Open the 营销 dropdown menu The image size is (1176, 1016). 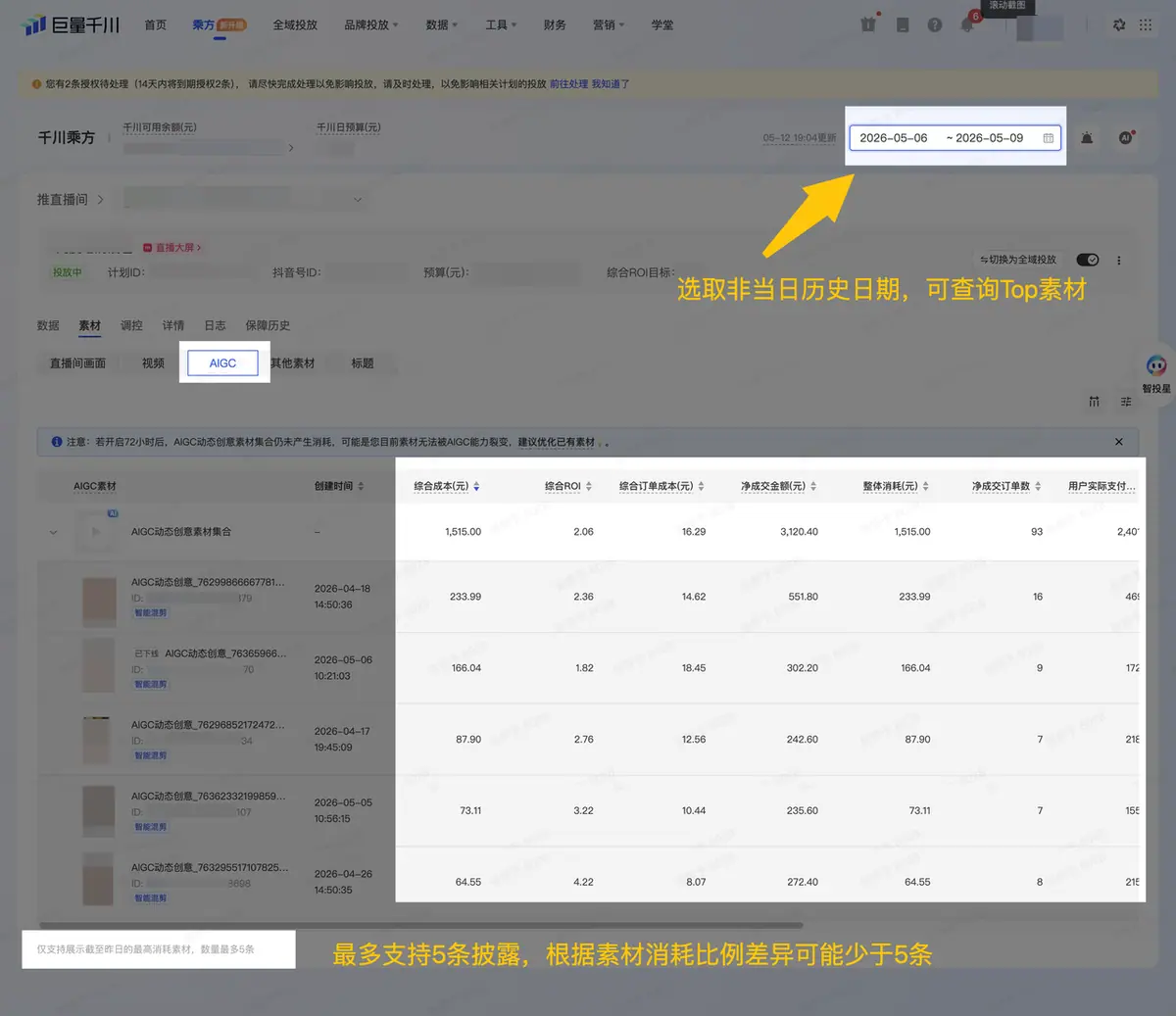coord(609,25)
